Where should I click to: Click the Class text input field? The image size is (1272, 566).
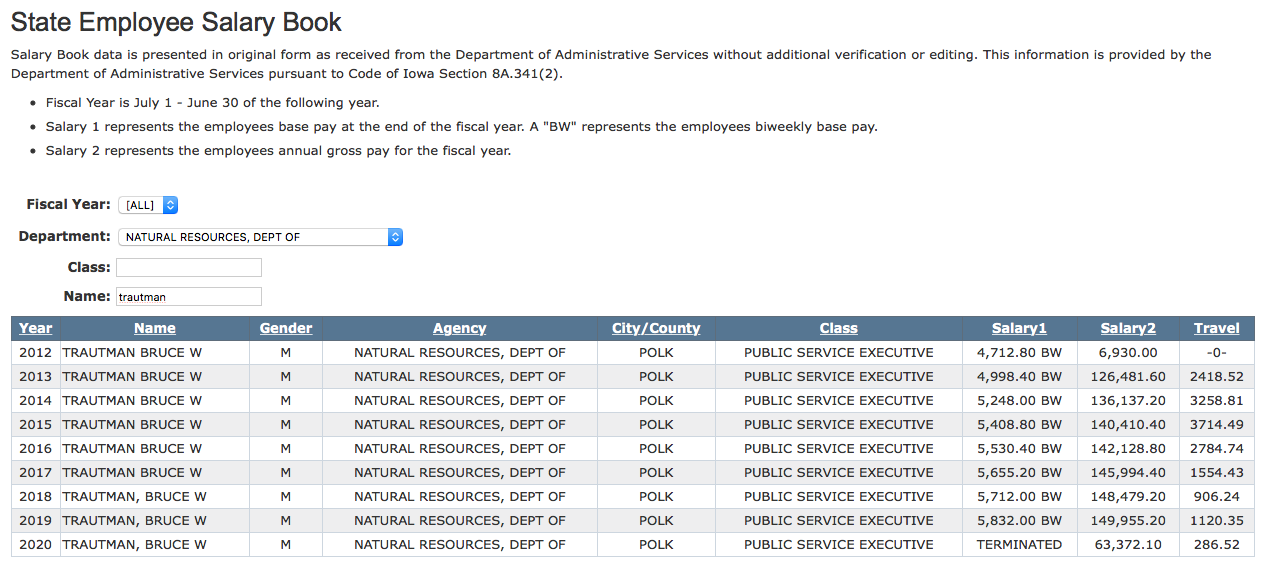coord(189,267)
